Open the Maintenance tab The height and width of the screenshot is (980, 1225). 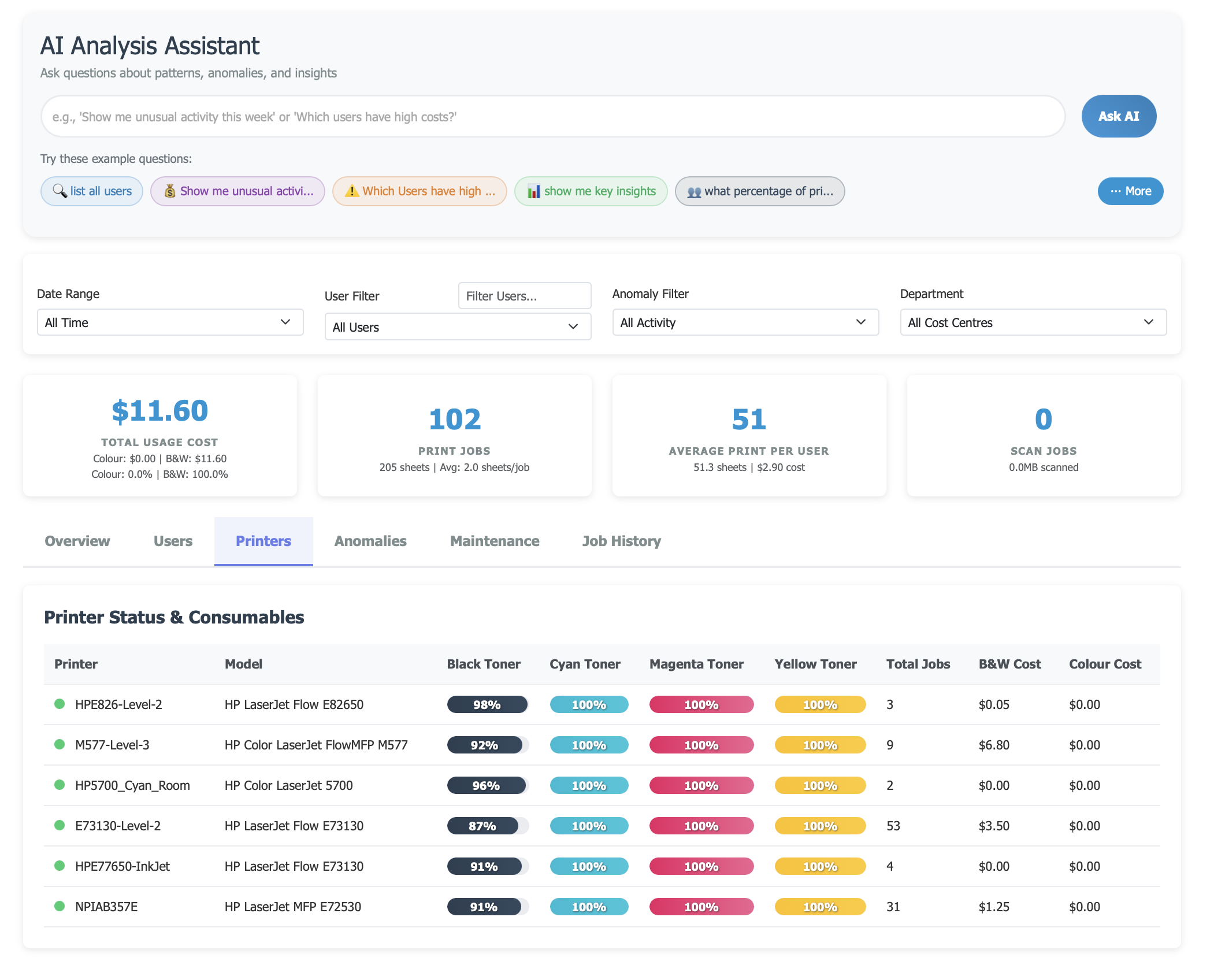(495, 541)
